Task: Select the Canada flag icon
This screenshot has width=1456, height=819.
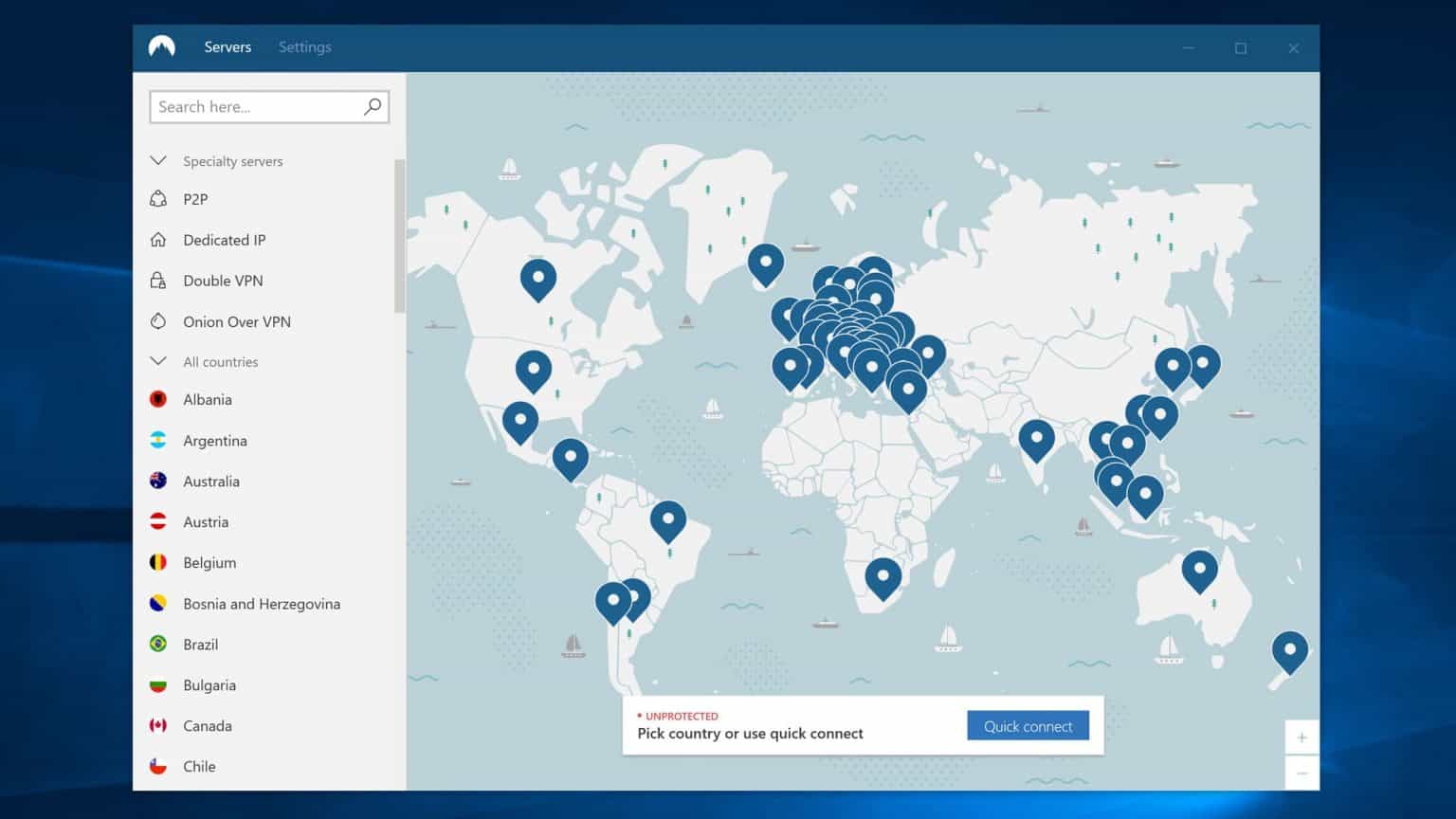Action: tap(158, 725)
